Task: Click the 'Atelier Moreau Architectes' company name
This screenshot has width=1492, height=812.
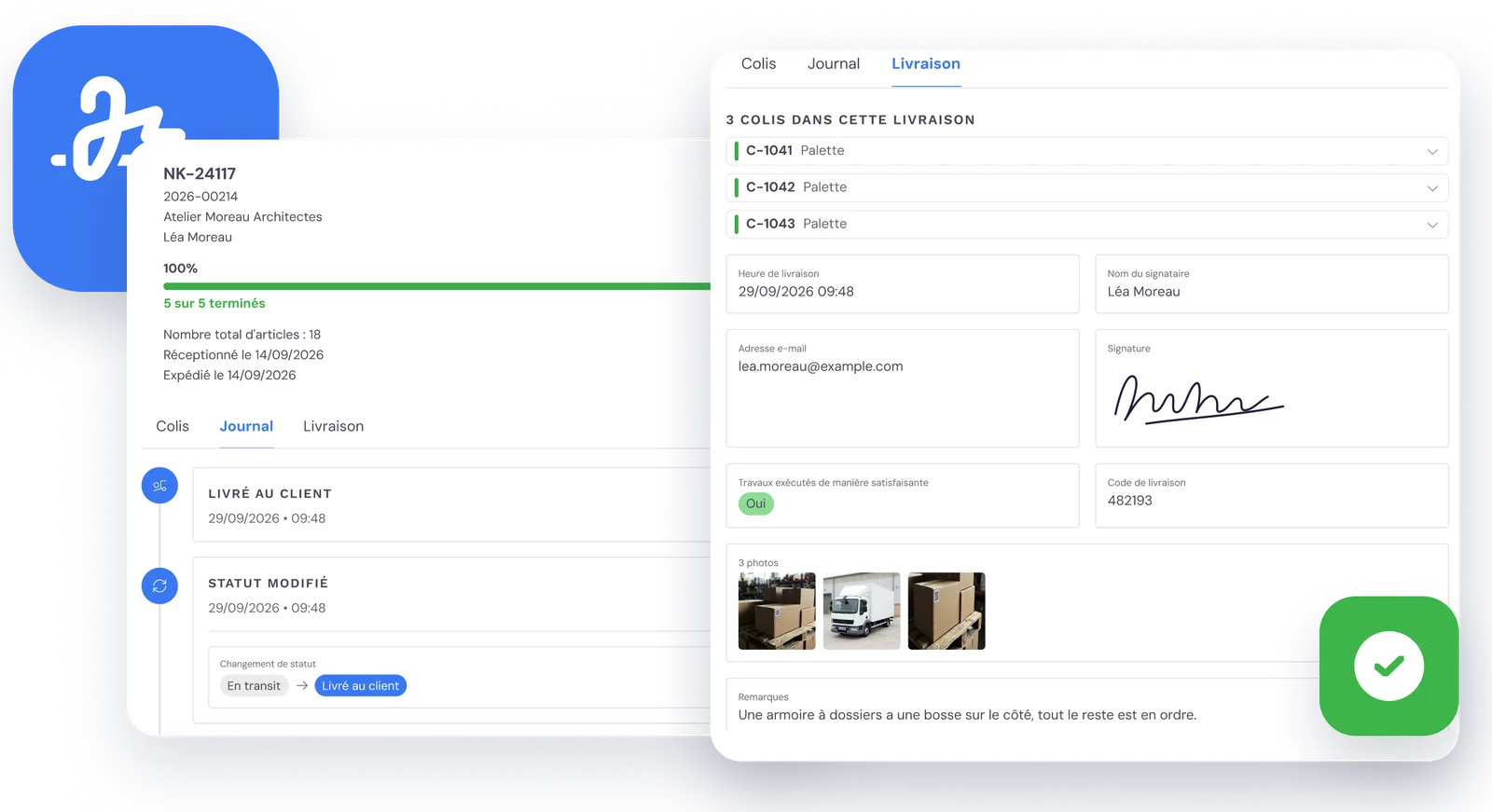Action: [x=242, y=217]
